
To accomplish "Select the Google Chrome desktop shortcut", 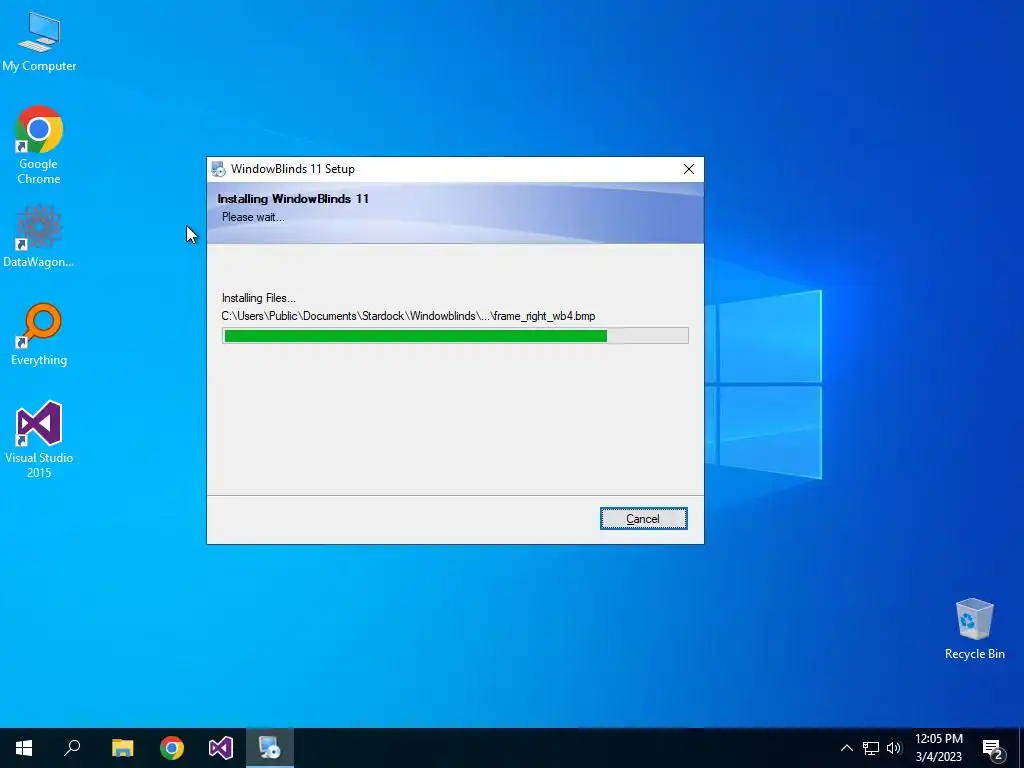I will pos(39,146).
